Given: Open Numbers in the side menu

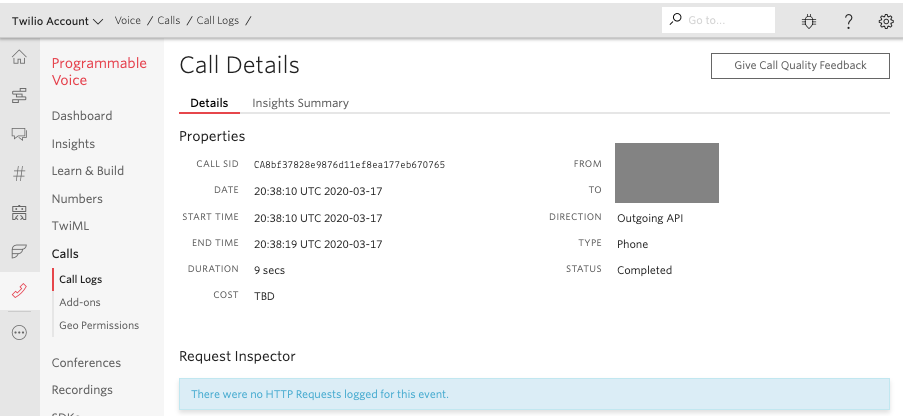Looking at the screenshot, I should (77, 199).
